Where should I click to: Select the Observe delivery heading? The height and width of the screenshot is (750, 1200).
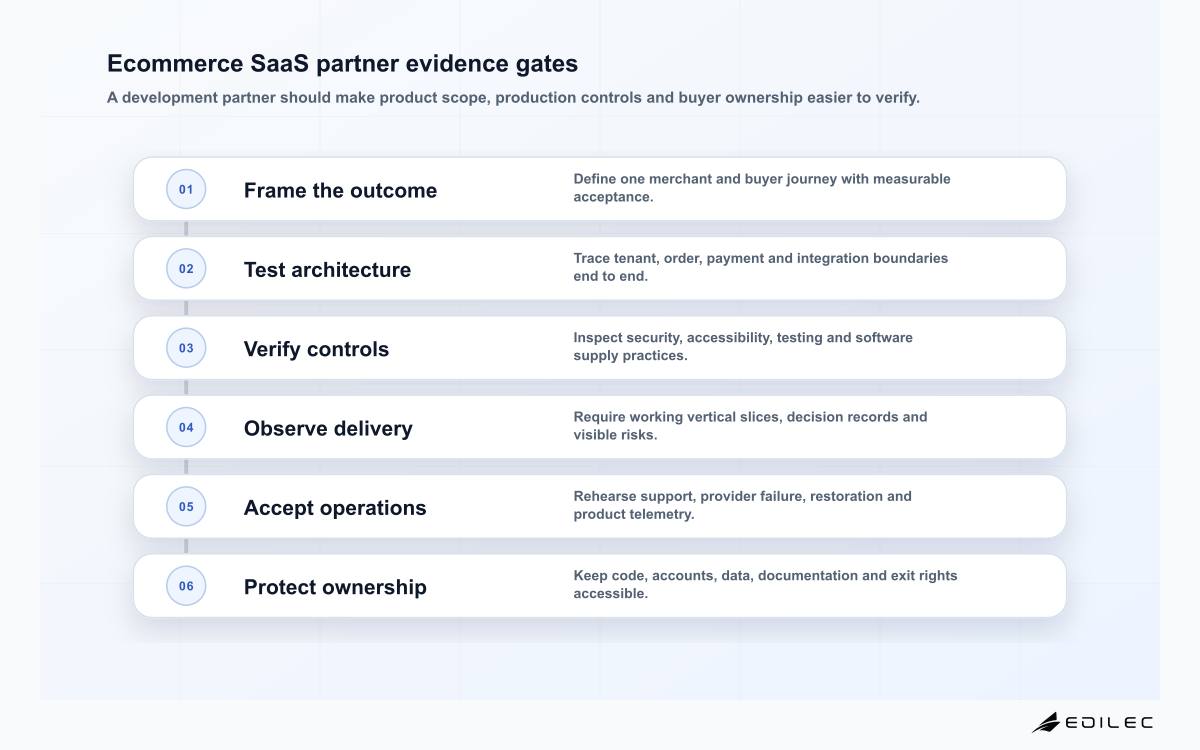[328, 428]
